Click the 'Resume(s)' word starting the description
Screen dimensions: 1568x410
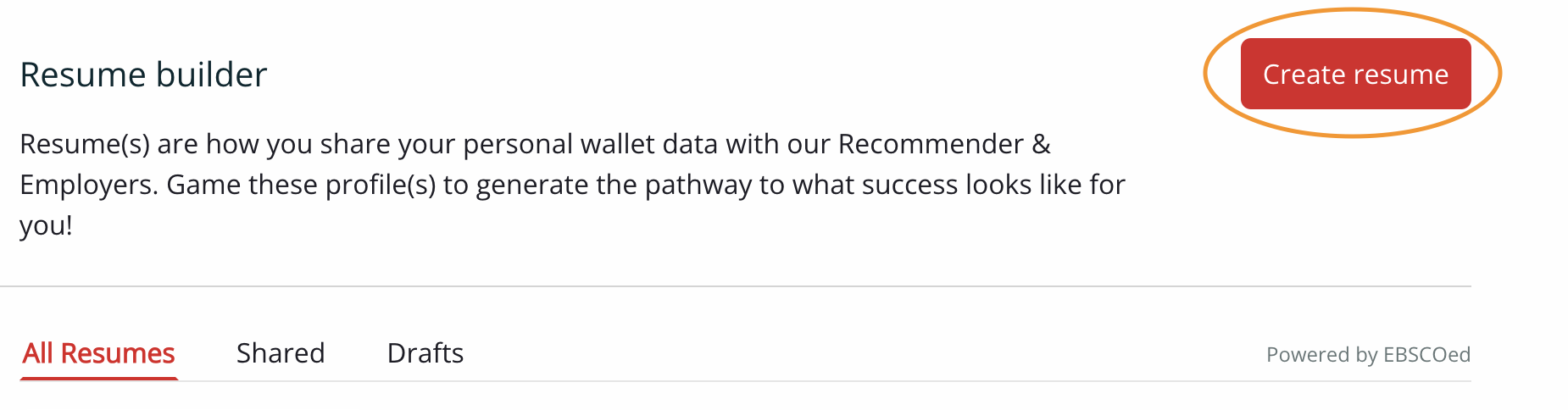coord(85,144)
